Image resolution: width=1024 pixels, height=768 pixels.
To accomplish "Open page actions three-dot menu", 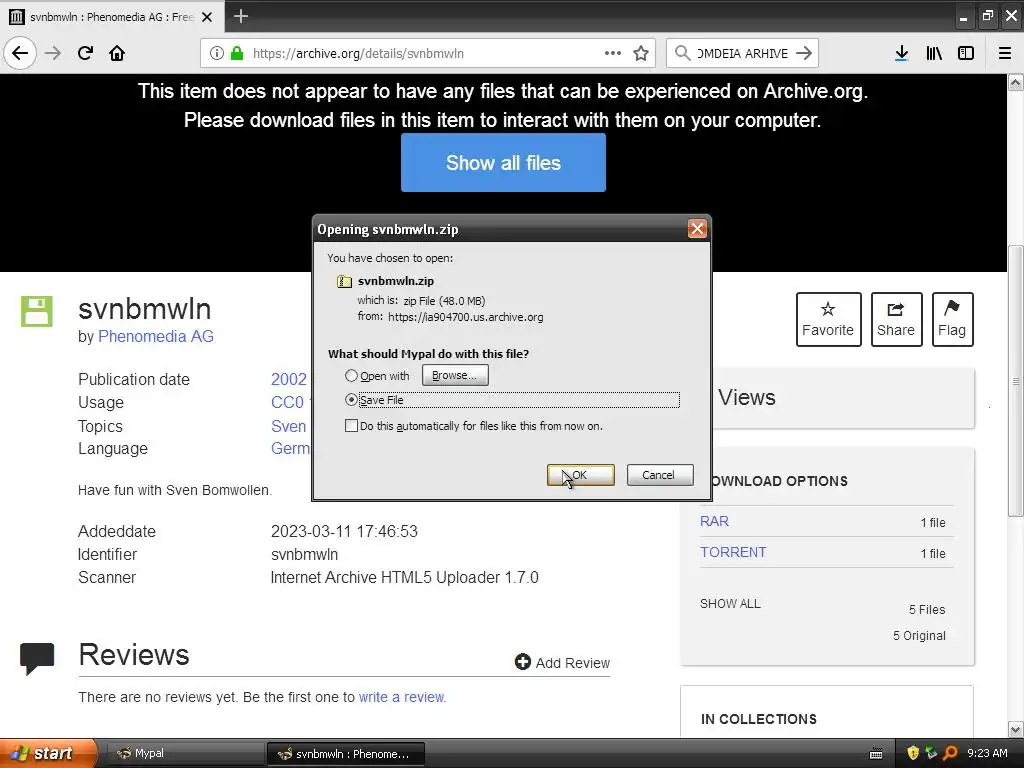I will click(613, 53).
